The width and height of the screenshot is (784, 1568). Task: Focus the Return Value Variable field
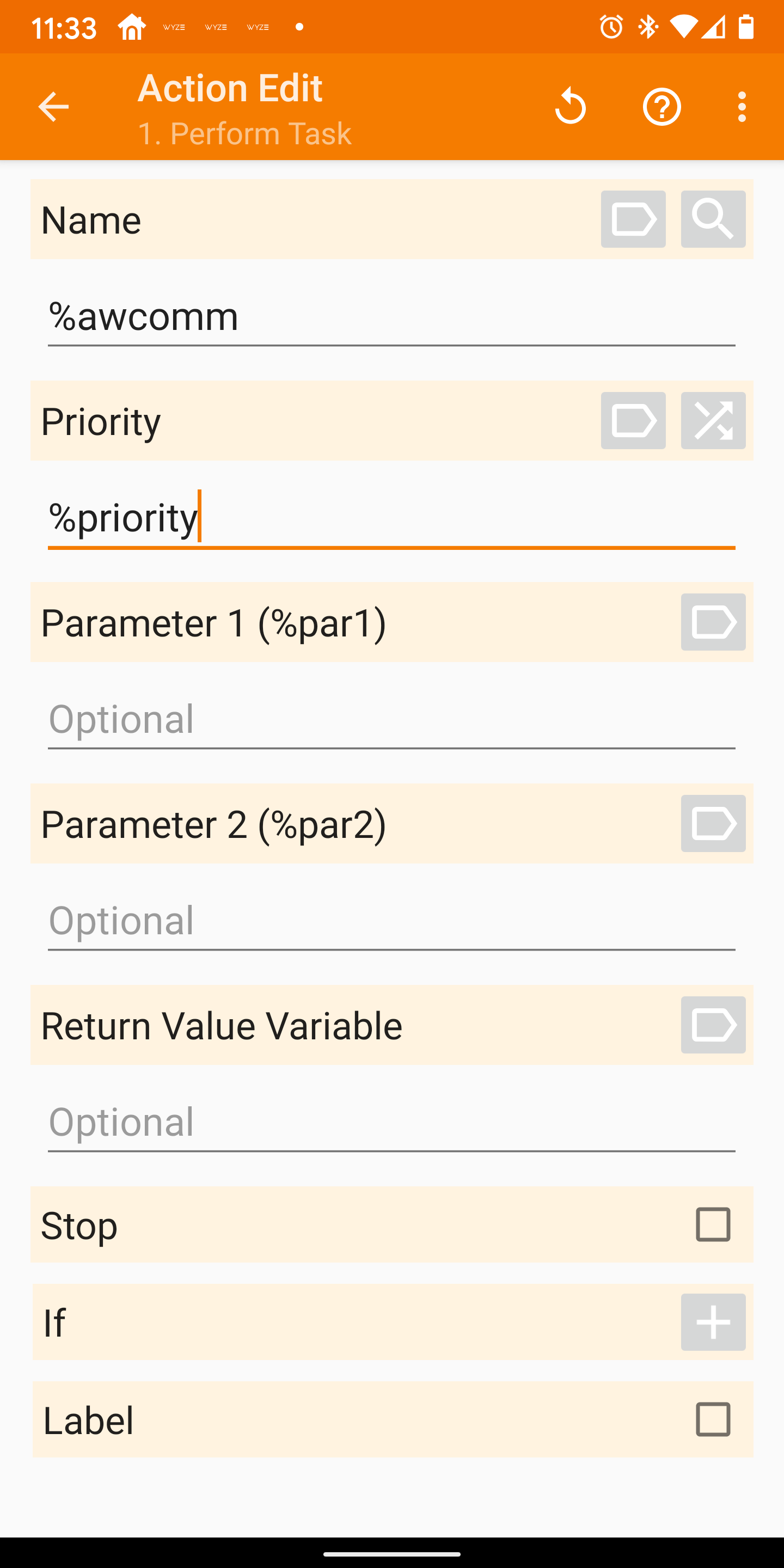(x=391, y=1123)
